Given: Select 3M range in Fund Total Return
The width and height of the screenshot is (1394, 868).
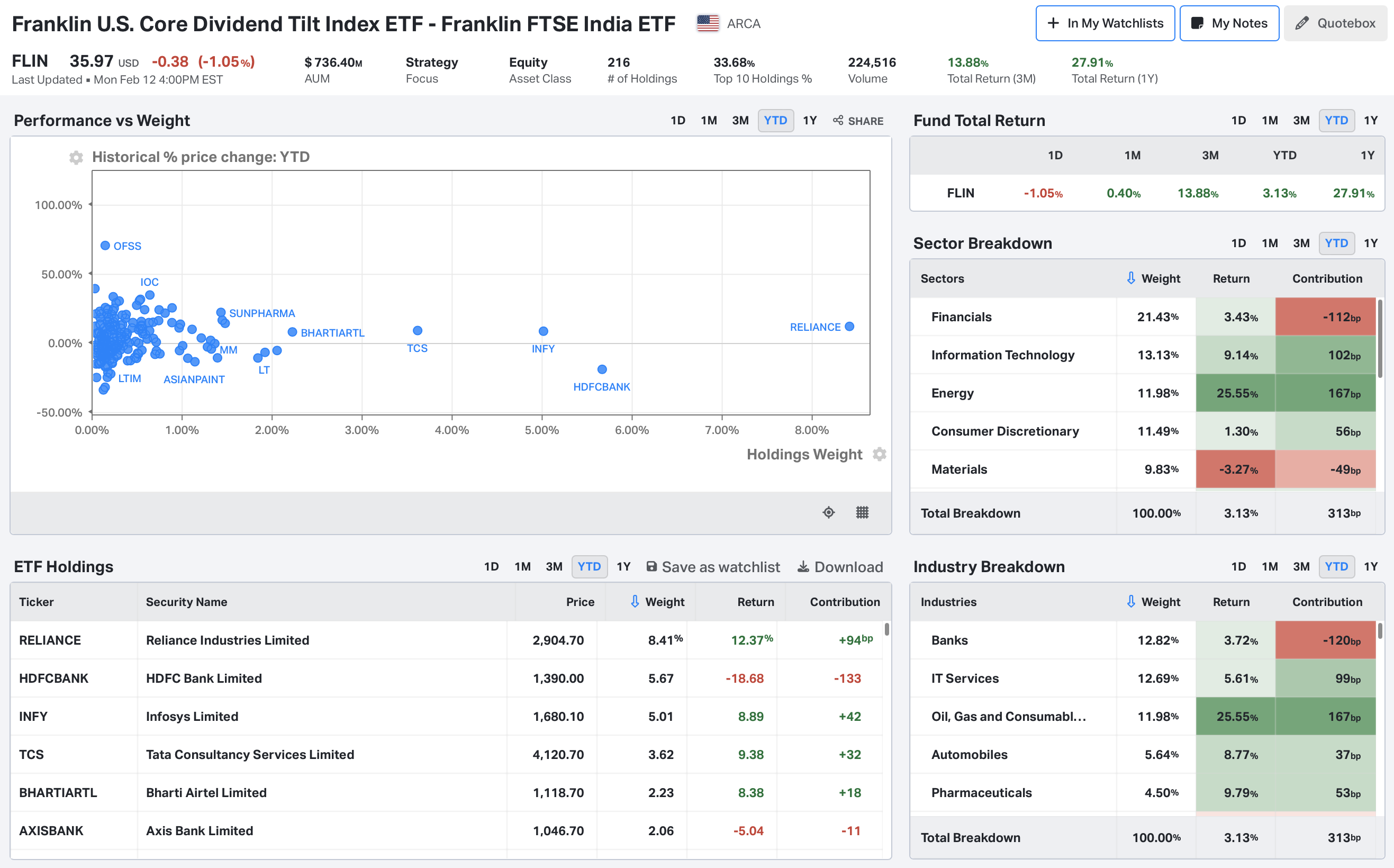Looking at the screenshot, I should pos(1301,121).
